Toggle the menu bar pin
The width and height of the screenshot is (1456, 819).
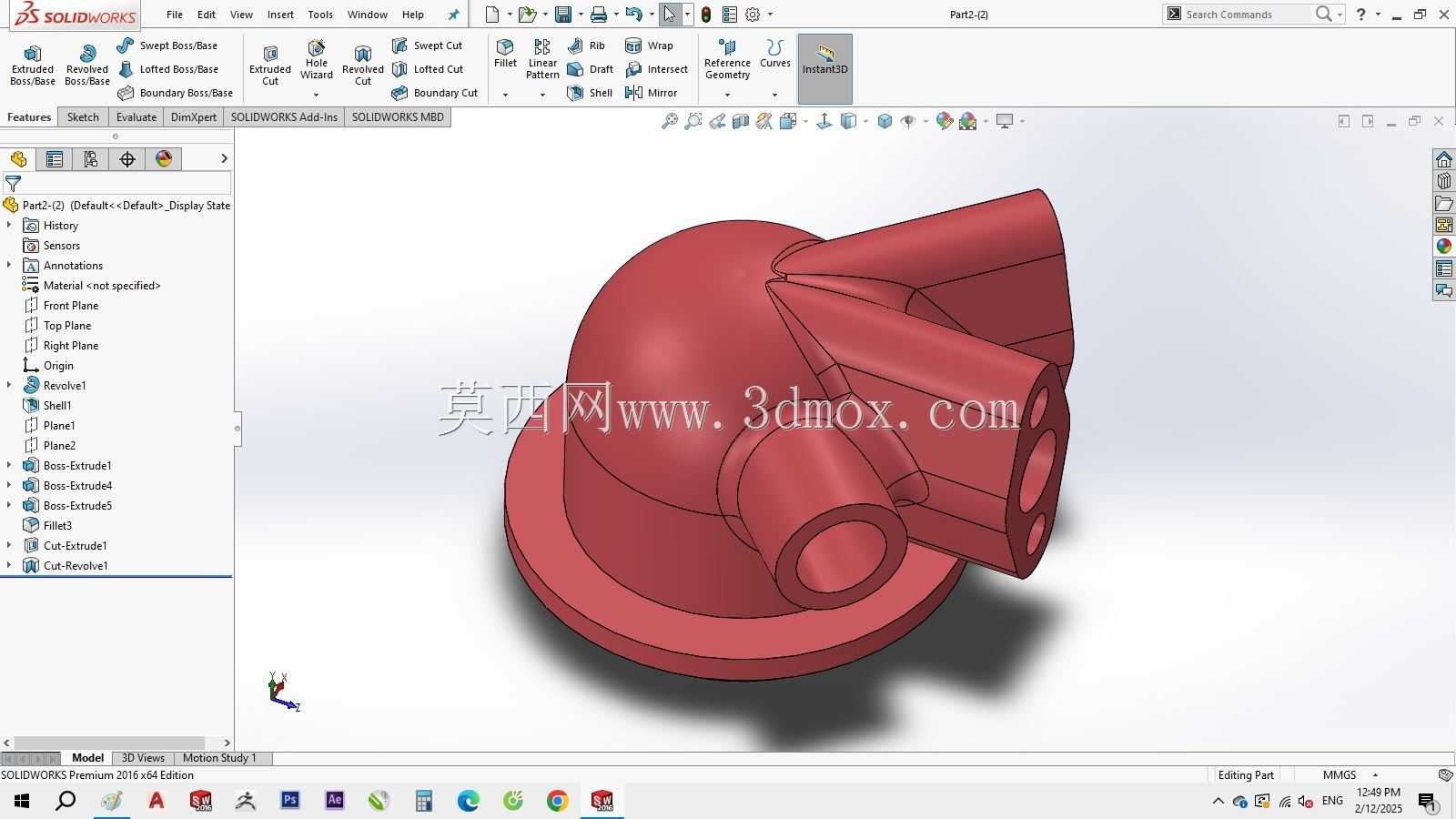454,15
